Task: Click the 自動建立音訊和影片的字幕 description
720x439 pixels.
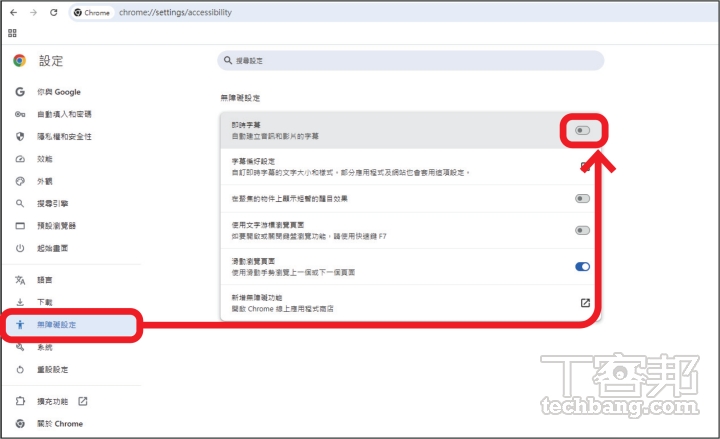Action: (x=275, y=136)
